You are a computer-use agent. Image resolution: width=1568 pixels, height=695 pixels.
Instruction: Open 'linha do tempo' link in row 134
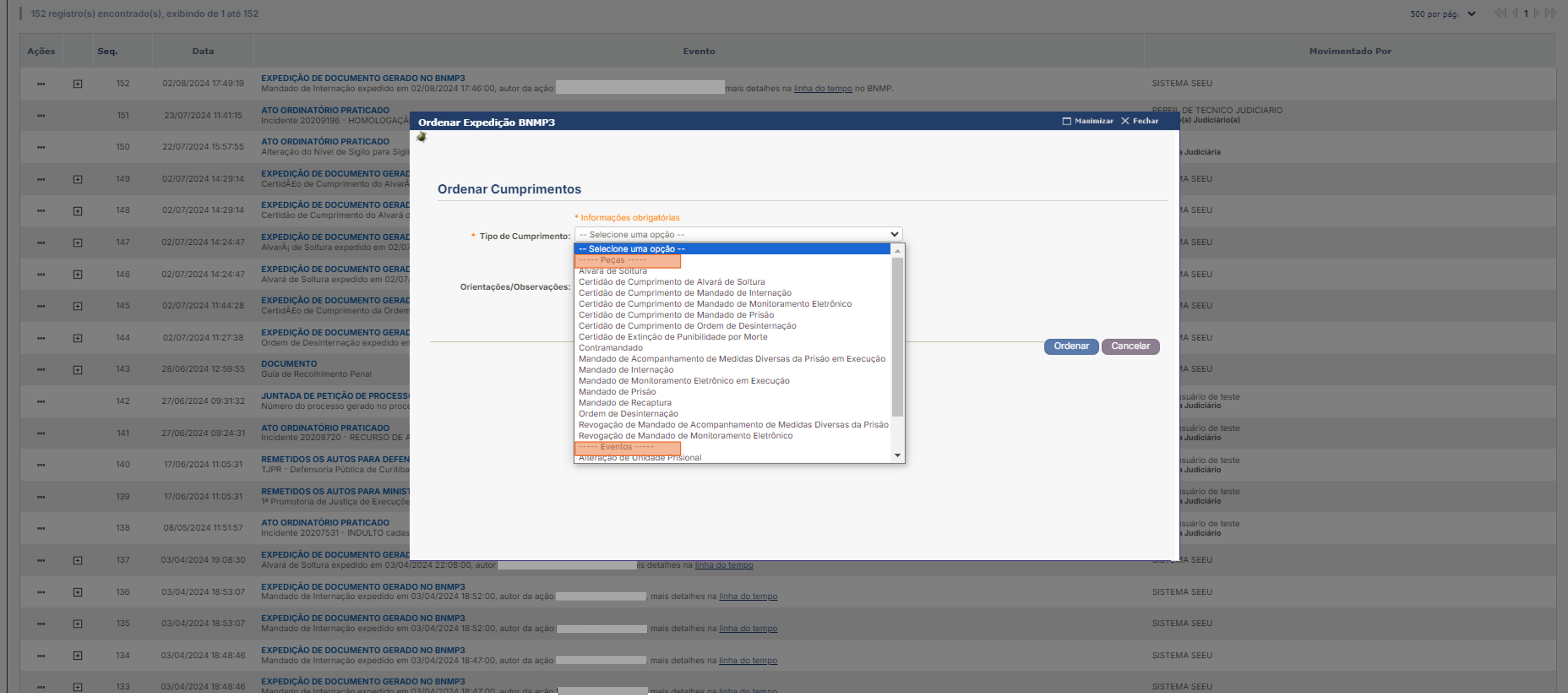point(748,661)
